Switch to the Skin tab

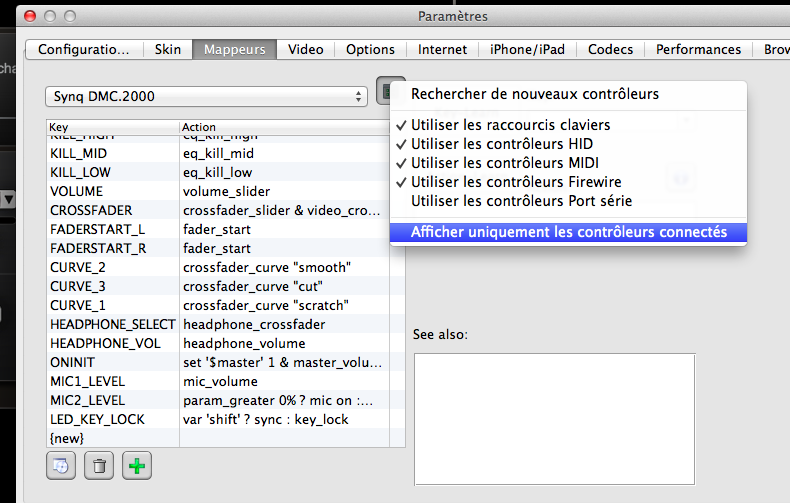pos(168,49)
